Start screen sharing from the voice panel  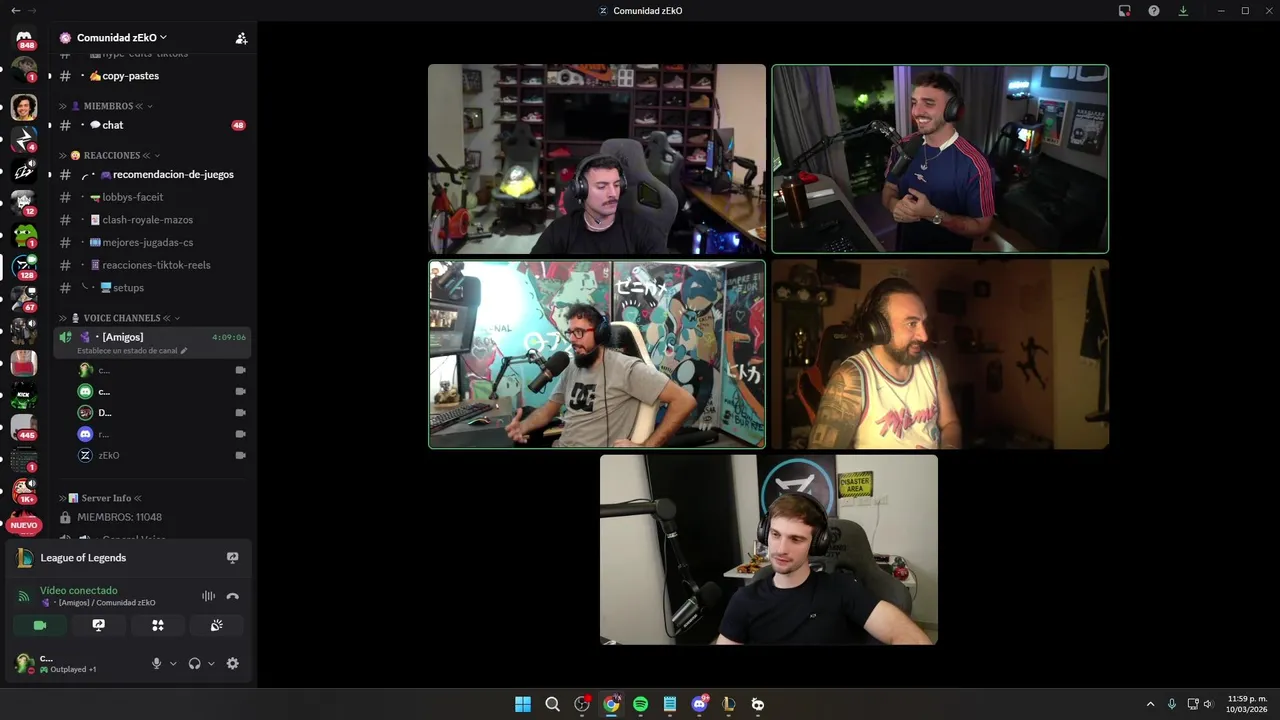point(99,625)
